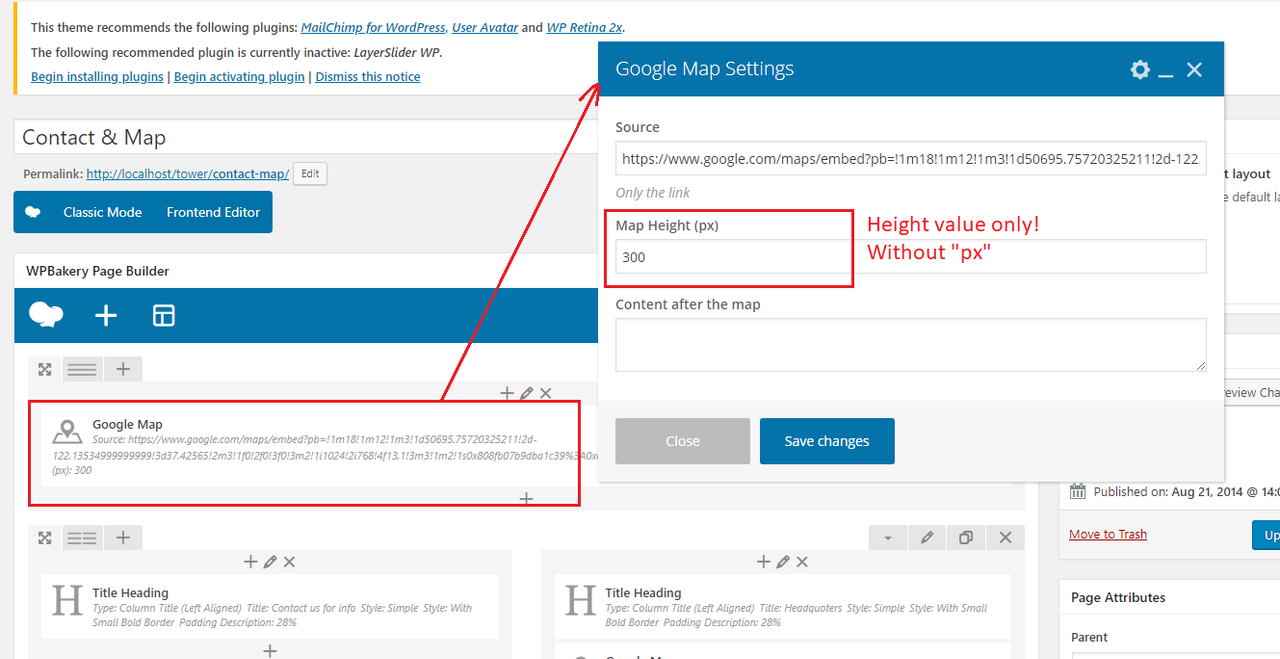Edit second row with pencil icon
Screen dimensions: 1280x659
coord(927,538)
